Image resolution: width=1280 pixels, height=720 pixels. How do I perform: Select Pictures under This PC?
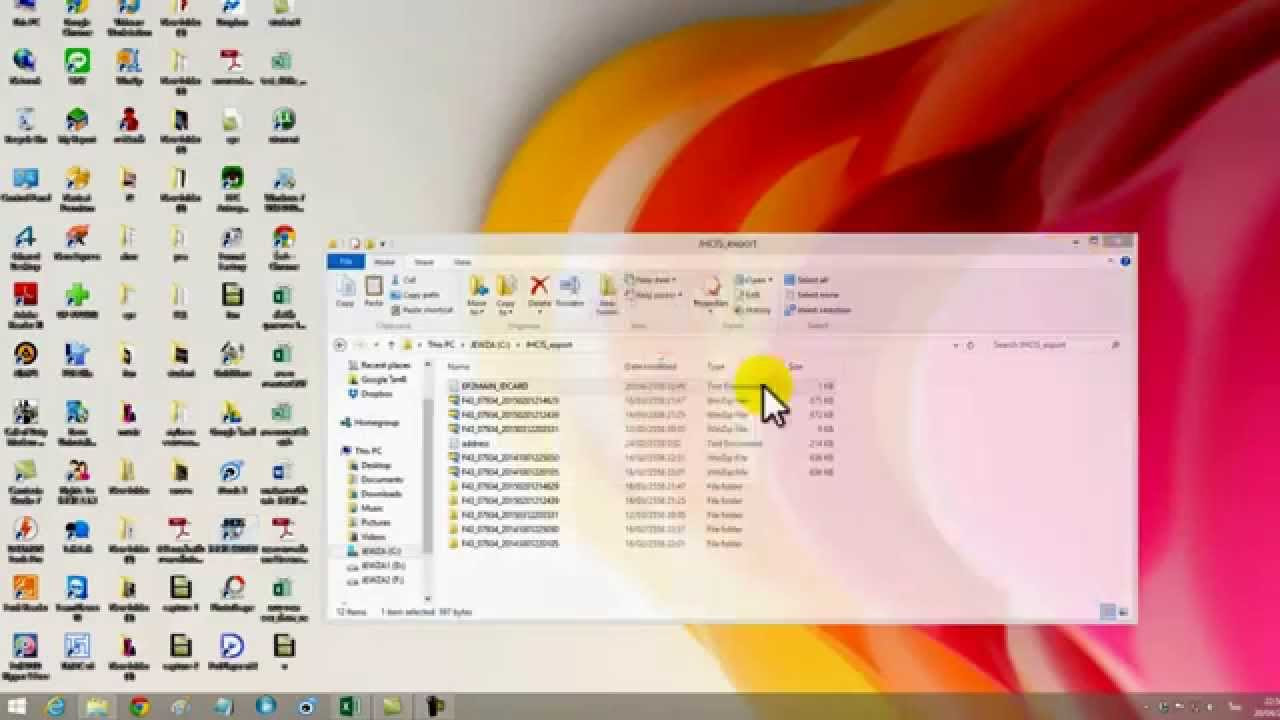coord(370,523)
